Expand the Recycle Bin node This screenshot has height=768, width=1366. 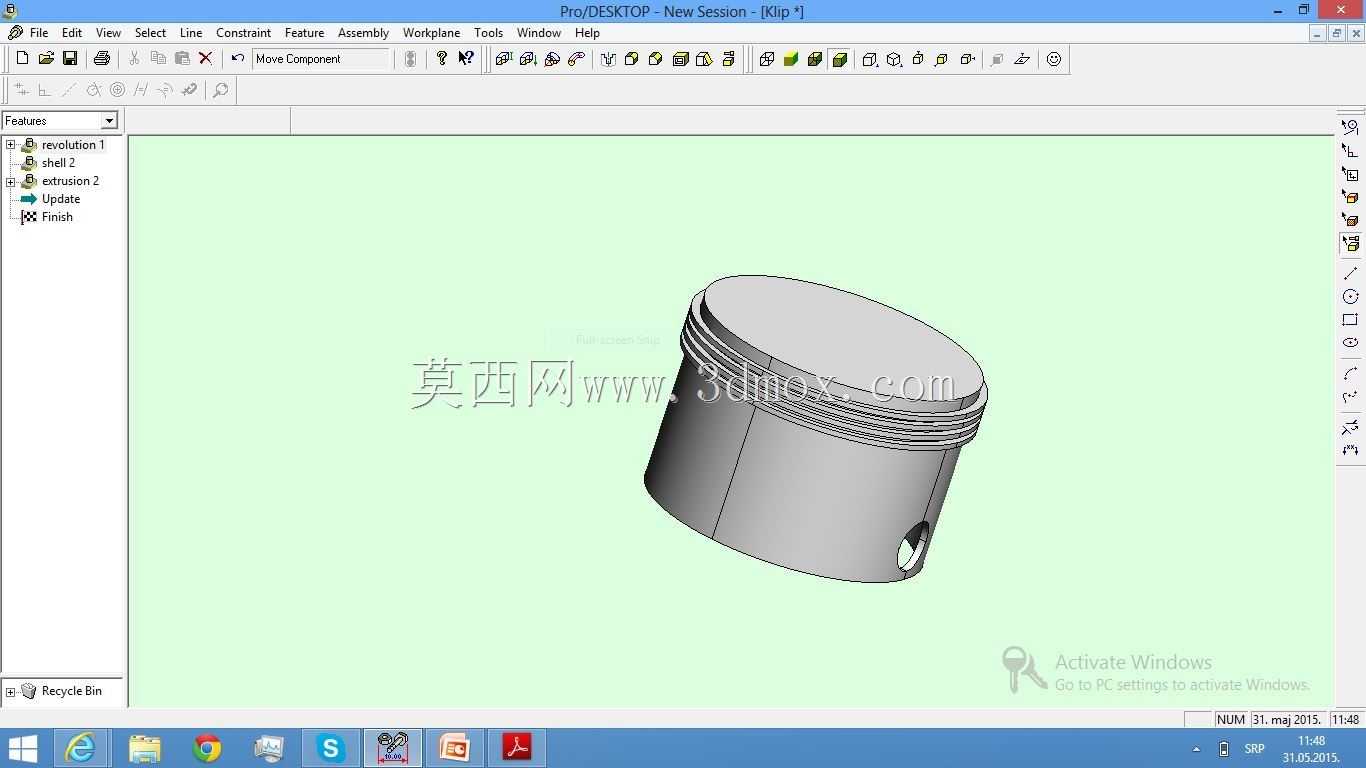tap(11, 691)
